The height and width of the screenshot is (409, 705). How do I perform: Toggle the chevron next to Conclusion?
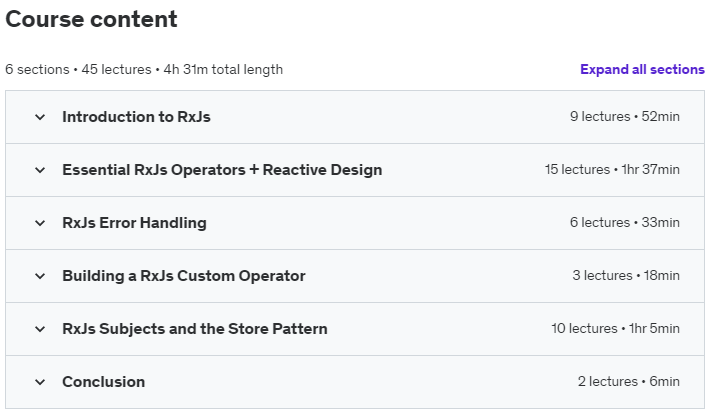[40, 382]
